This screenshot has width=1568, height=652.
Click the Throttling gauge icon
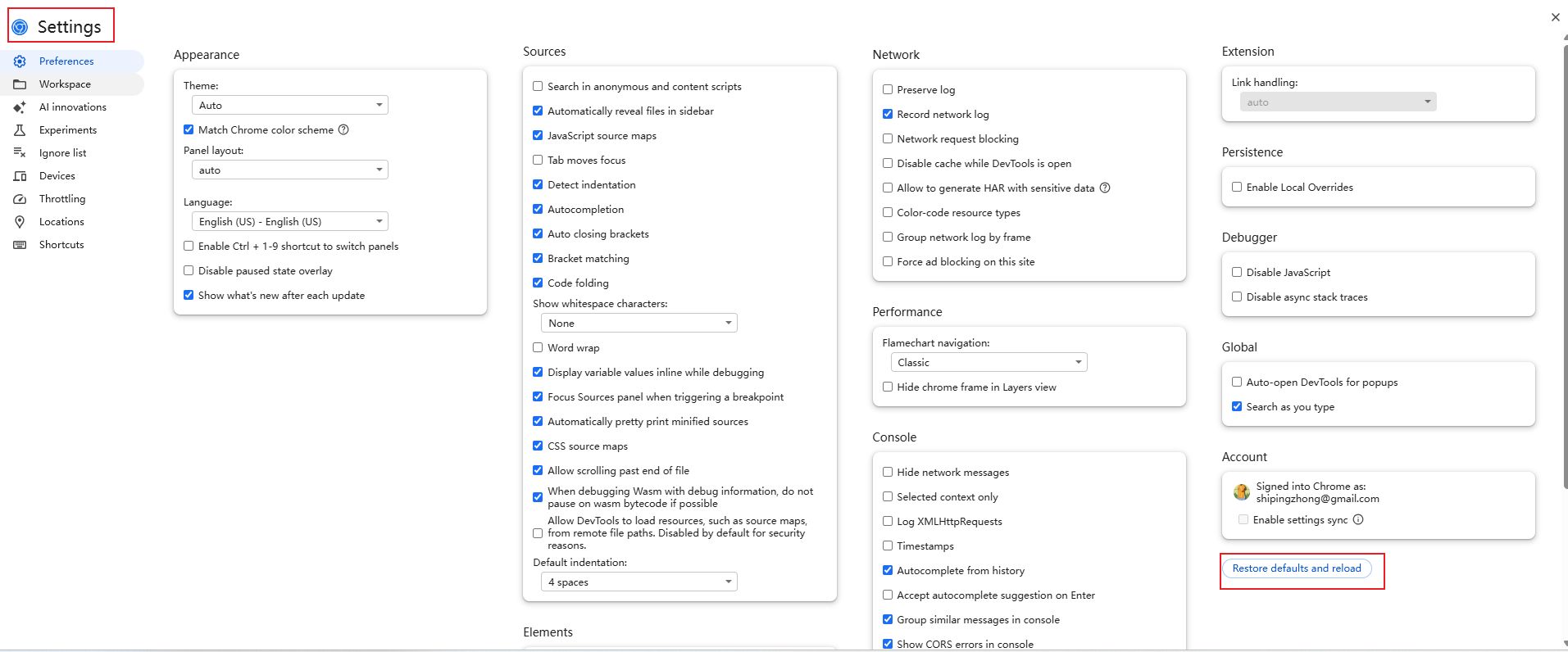pyautogui.click(x=20, y=199)
